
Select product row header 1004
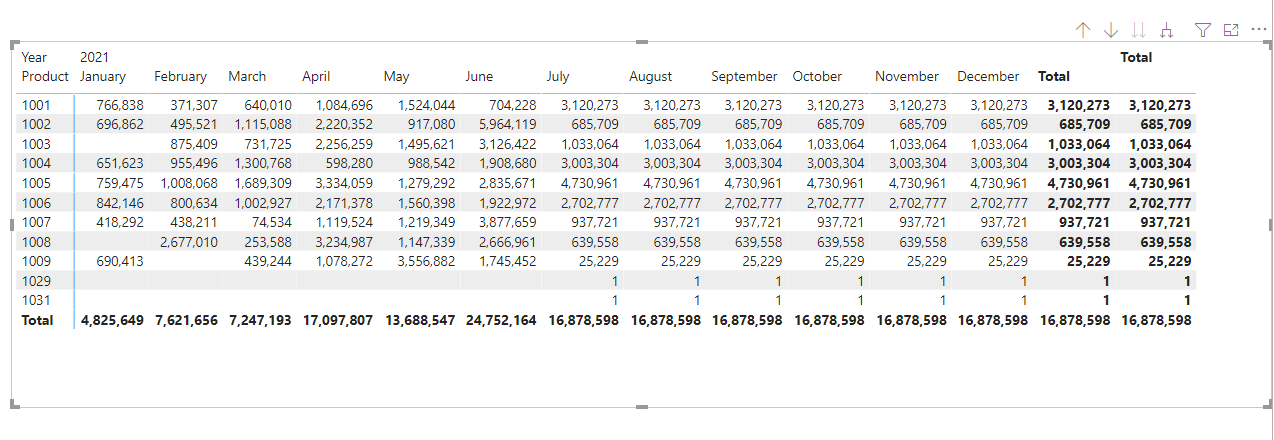coord(35,163)
